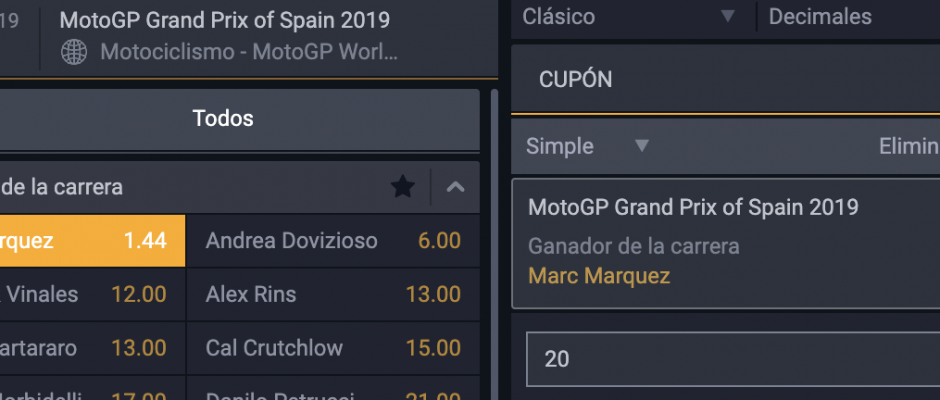Select the Todos tab
940x400 pixels.
223,119
